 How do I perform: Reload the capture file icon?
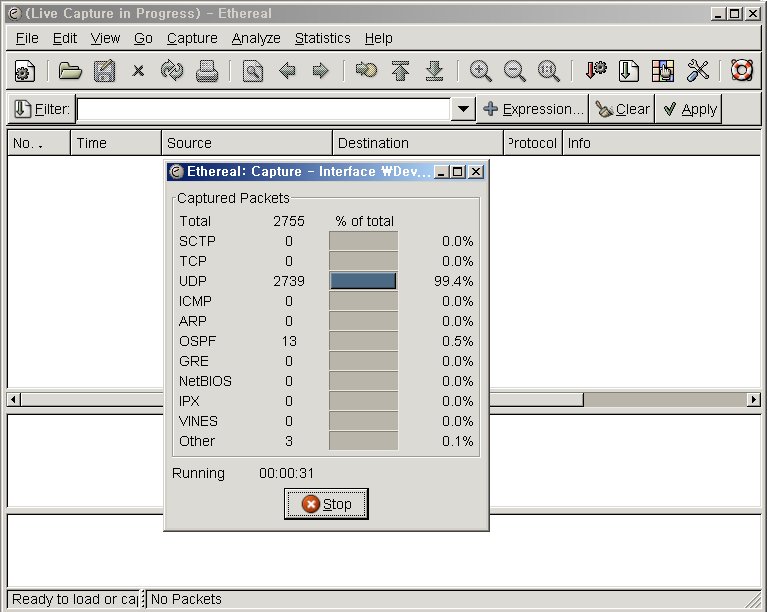coord(172,71)
